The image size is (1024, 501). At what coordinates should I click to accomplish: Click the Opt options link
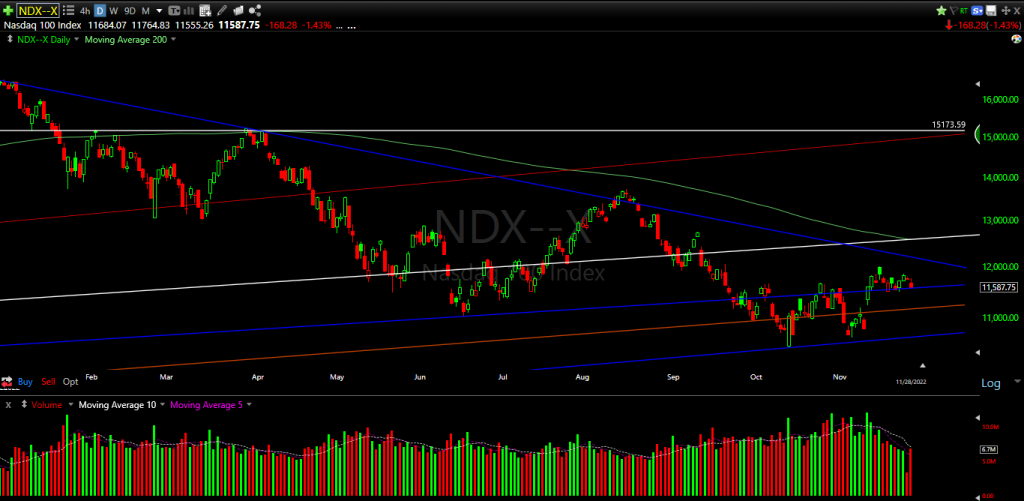point(71,381)
